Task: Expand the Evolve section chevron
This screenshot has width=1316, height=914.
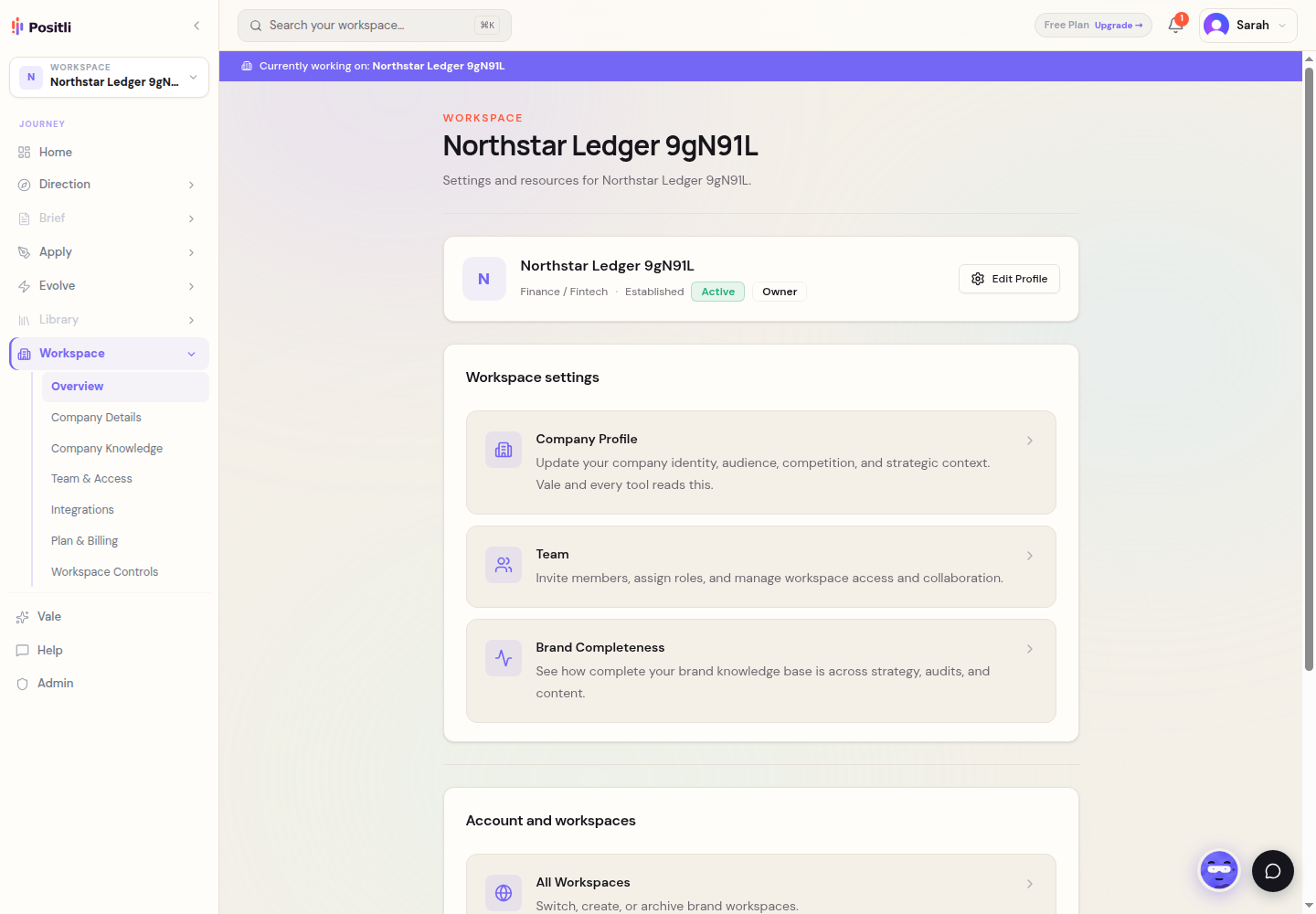Action: [191, 286]
